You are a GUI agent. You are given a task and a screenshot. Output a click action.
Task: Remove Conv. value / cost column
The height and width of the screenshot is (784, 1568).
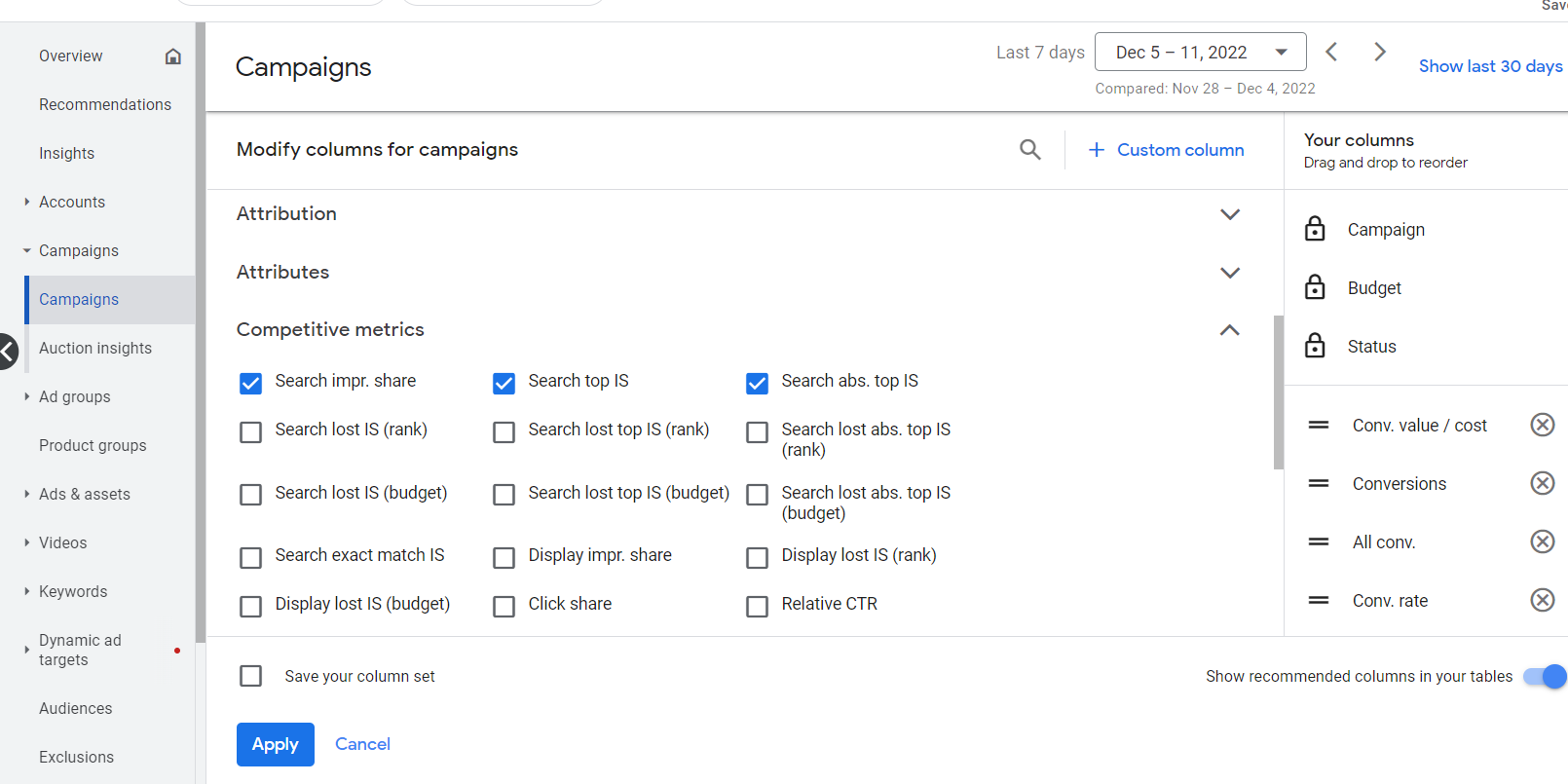[1542, 425]
